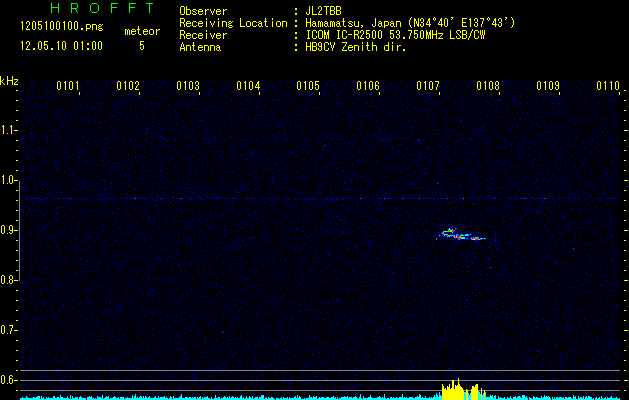The image size is (629, 400).
Task: Click the observer callsign JL2TBB
Action: (324, 11)
